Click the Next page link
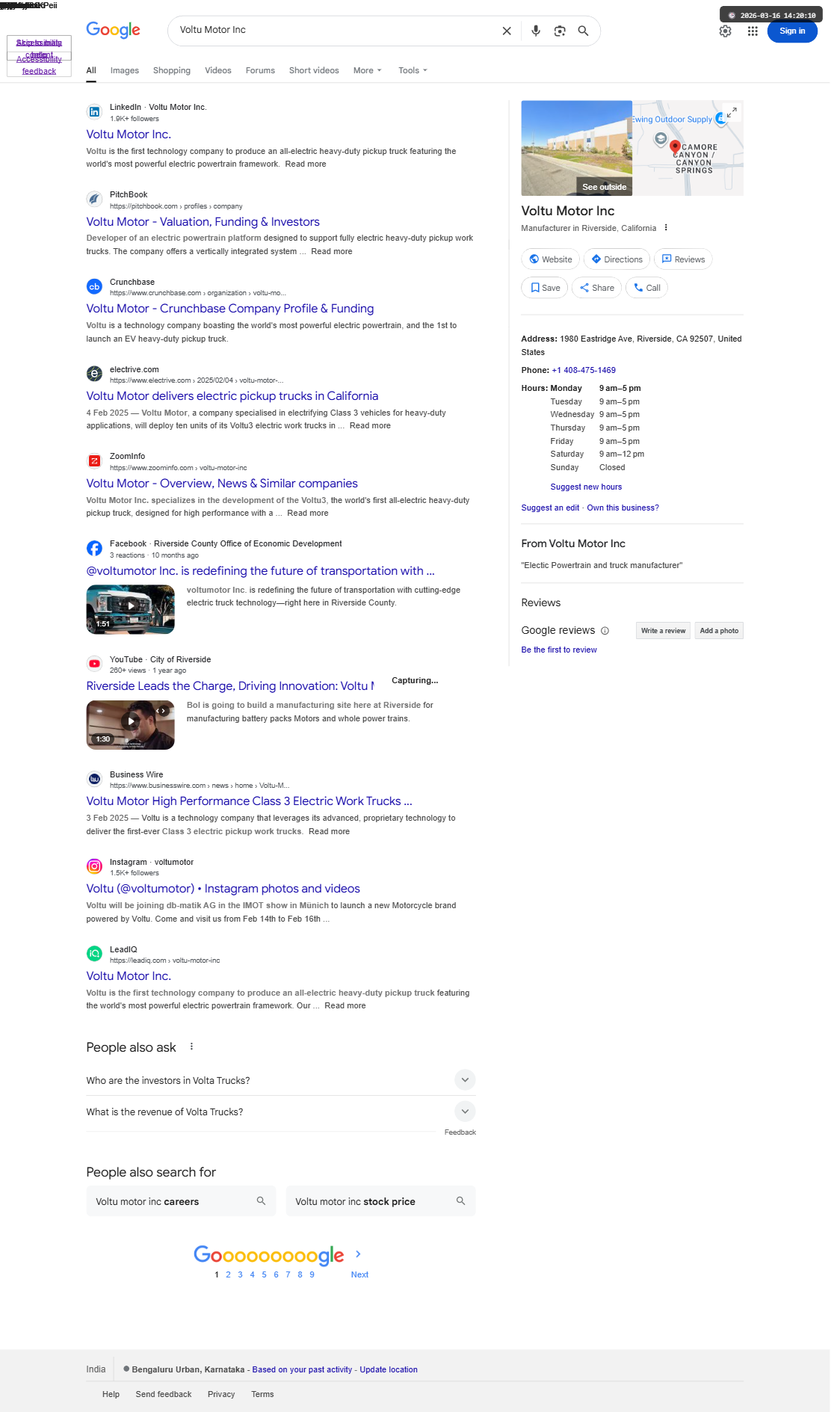The image size is (840, 1412). tap(359, 1274)
